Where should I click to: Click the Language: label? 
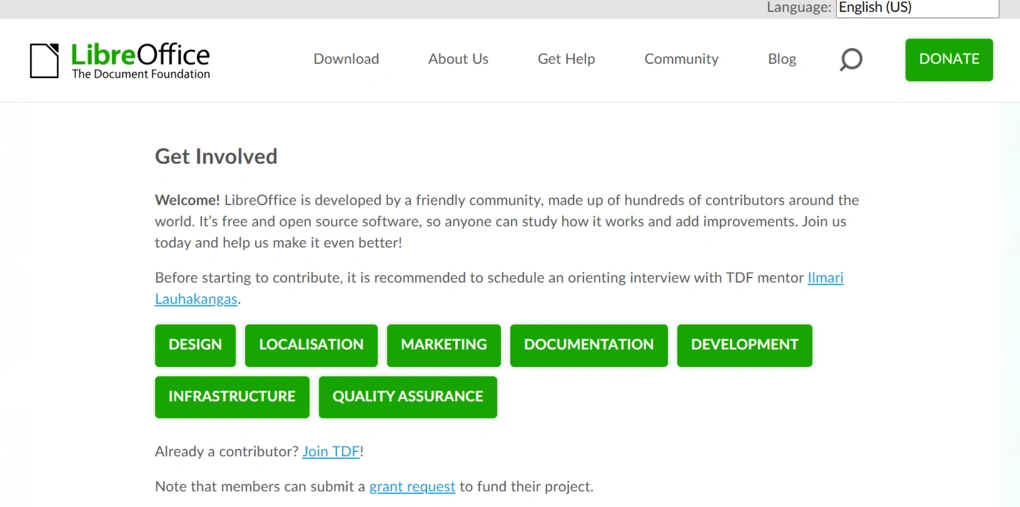[x=799, y=8]
